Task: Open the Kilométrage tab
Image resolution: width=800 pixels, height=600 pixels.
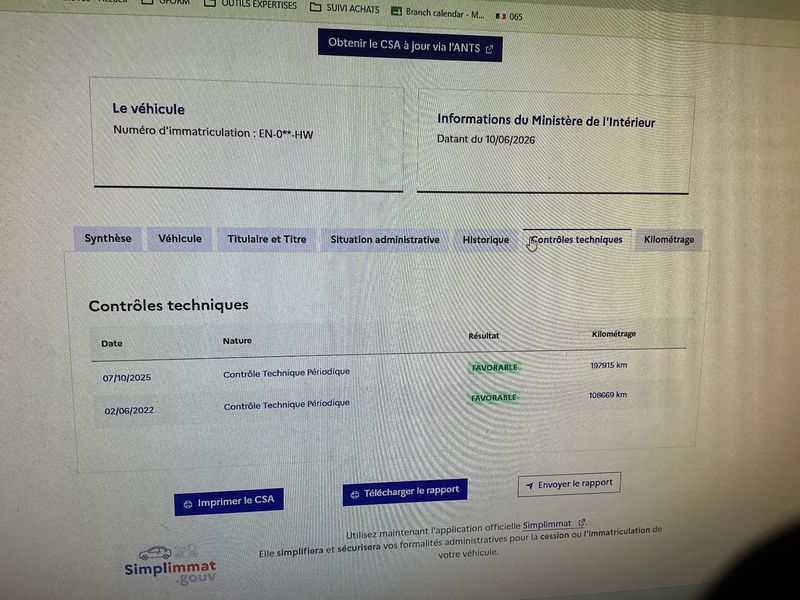Action: point(669,239)
